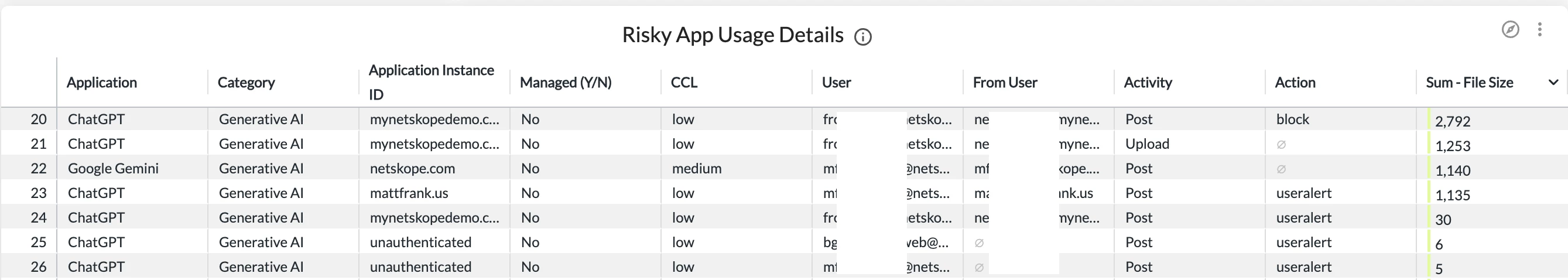
Task: Click the Upload activity cell
Action: (x=1147, y=144)
